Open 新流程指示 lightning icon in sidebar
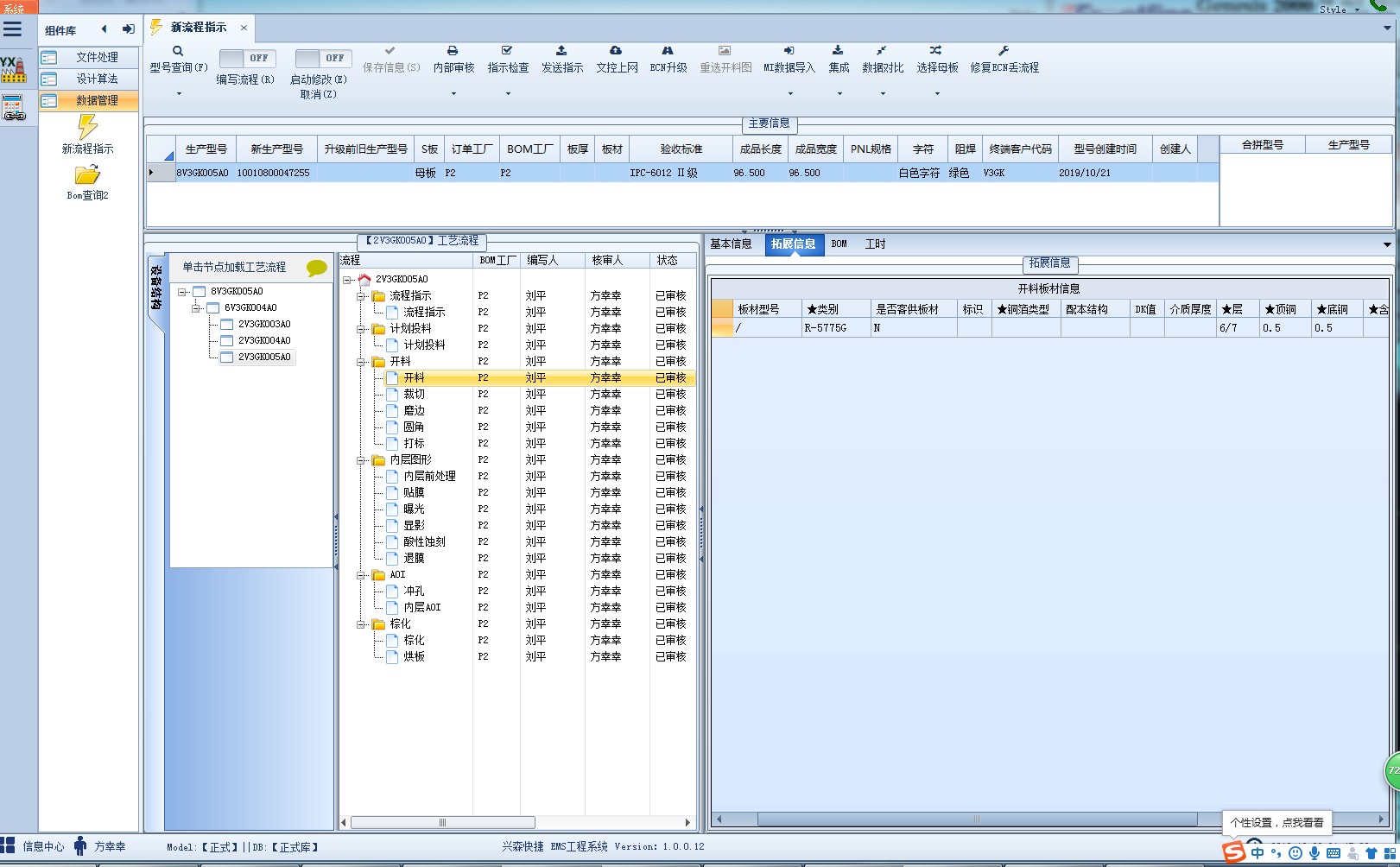1400x867 pixels. [x=87, y=126]
